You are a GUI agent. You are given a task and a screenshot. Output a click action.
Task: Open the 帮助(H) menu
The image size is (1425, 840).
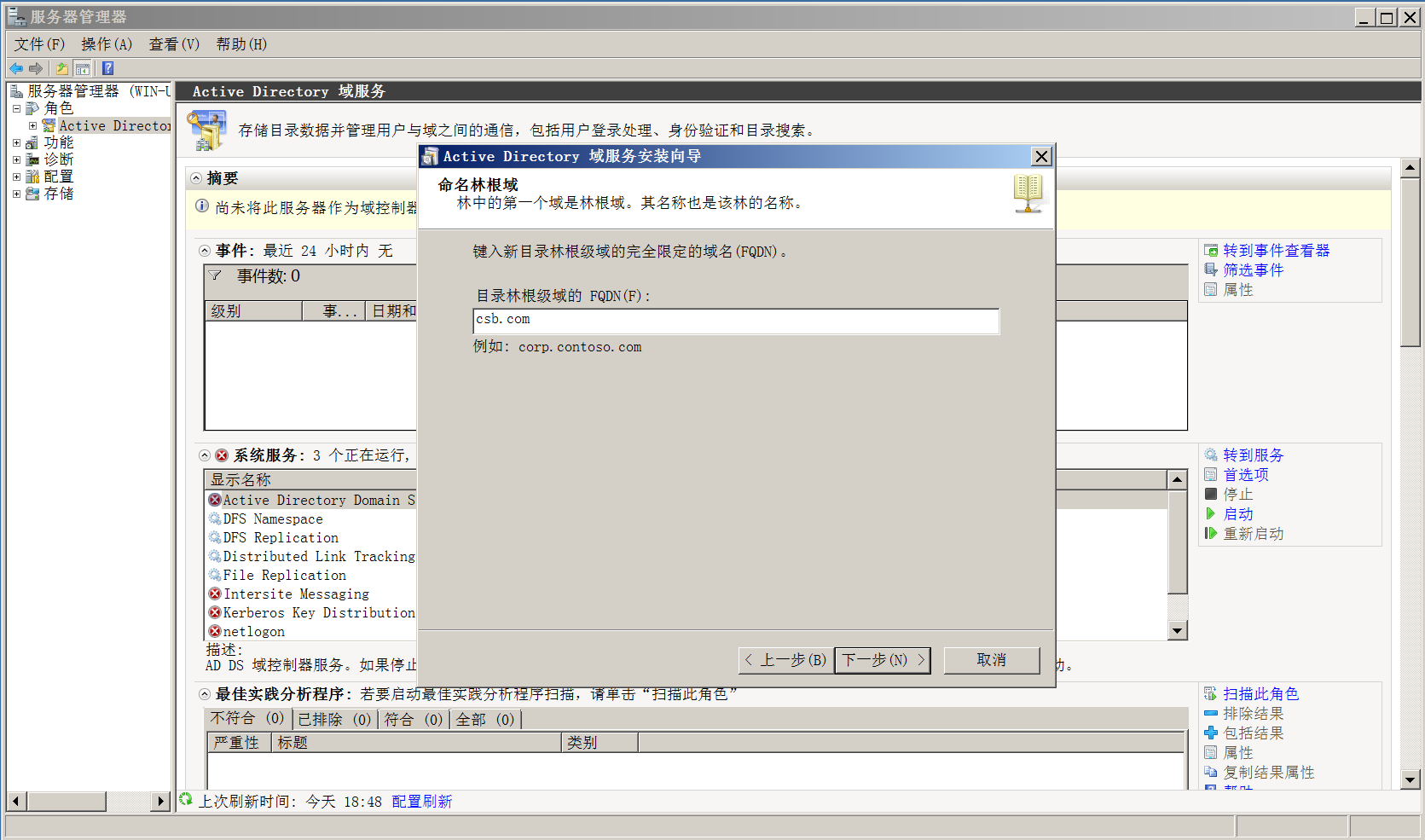tap(241, 44)
